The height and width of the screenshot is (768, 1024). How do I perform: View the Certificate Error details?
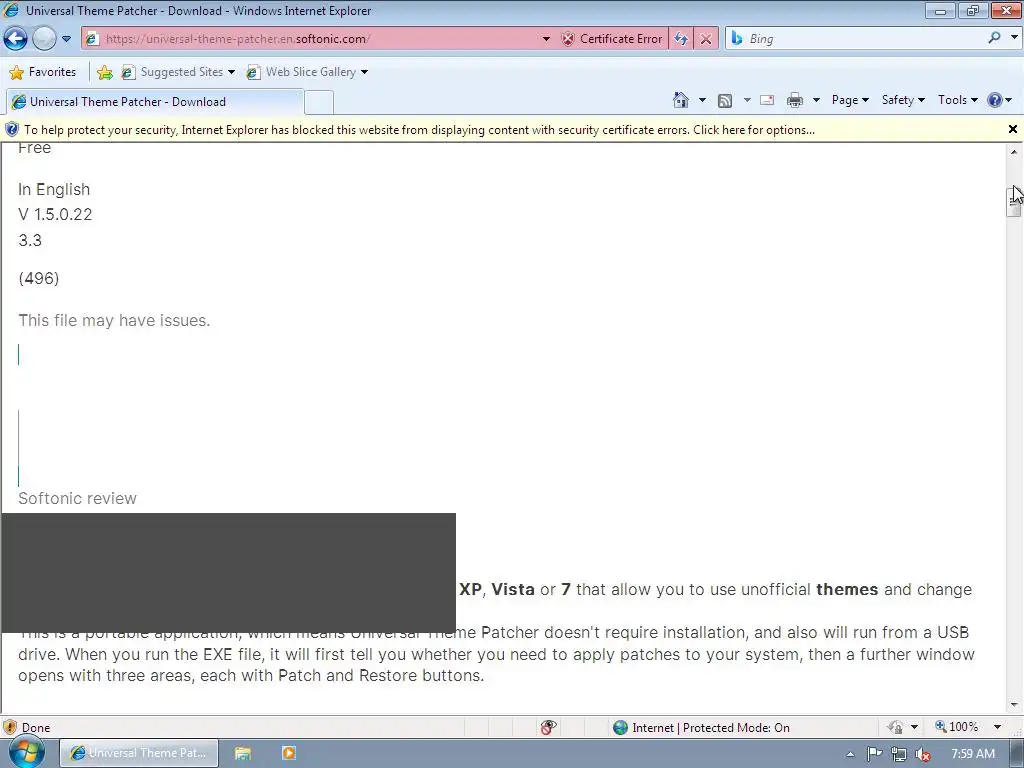(x=613, y=39)
